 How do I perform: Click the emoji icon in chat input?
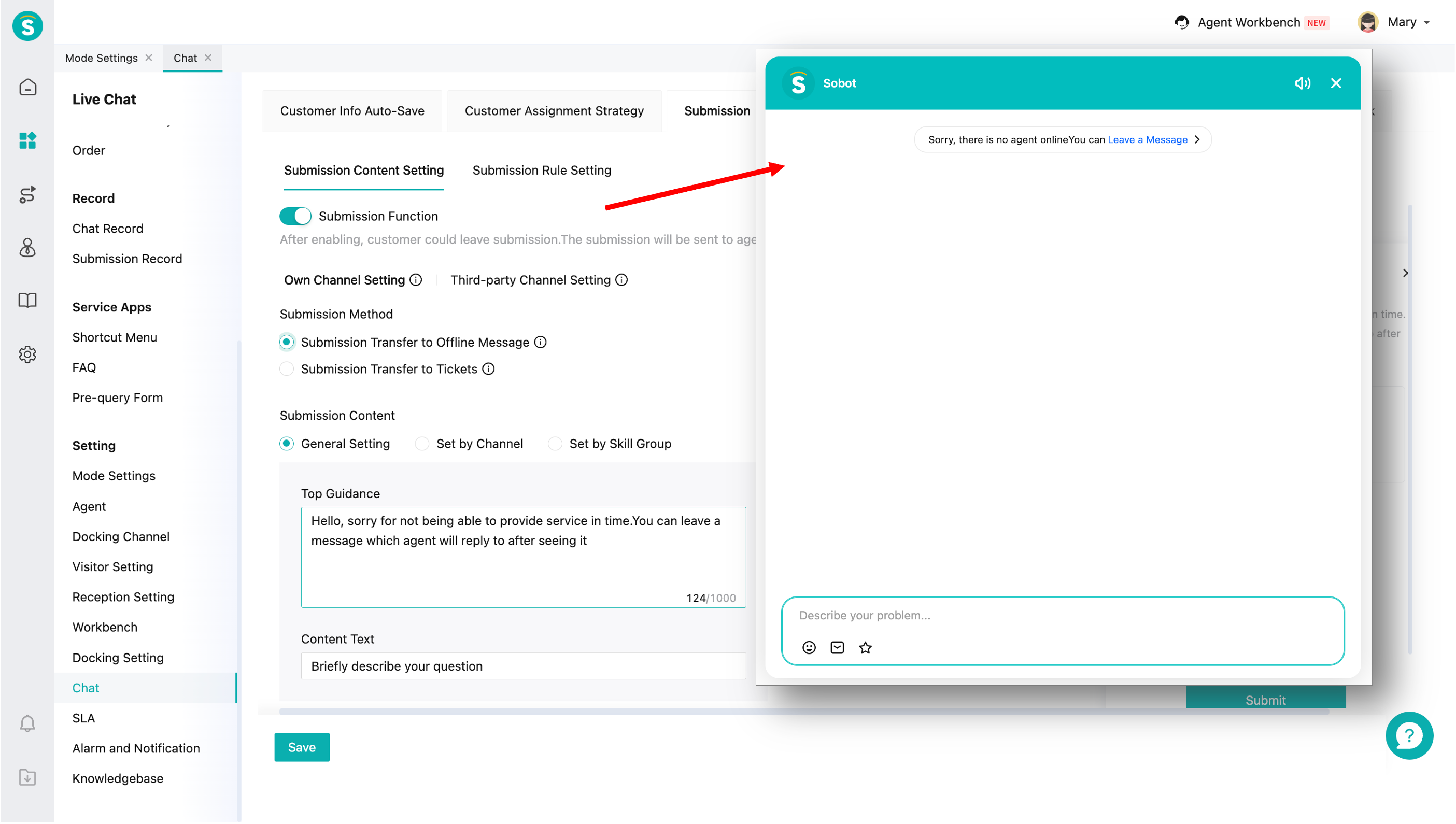coord(809,647)
